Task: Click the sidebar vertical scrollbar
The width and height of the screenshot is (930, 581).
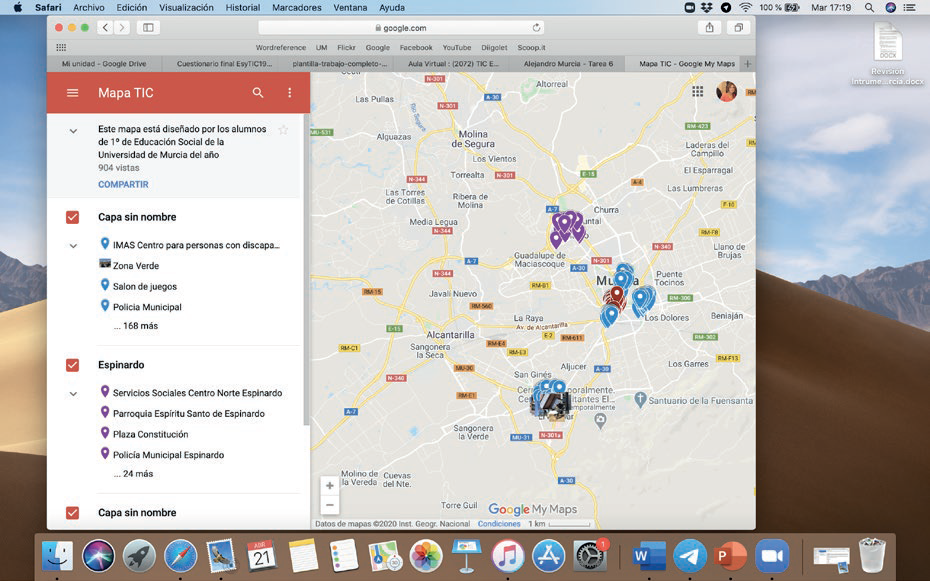Action: [306, 270]
